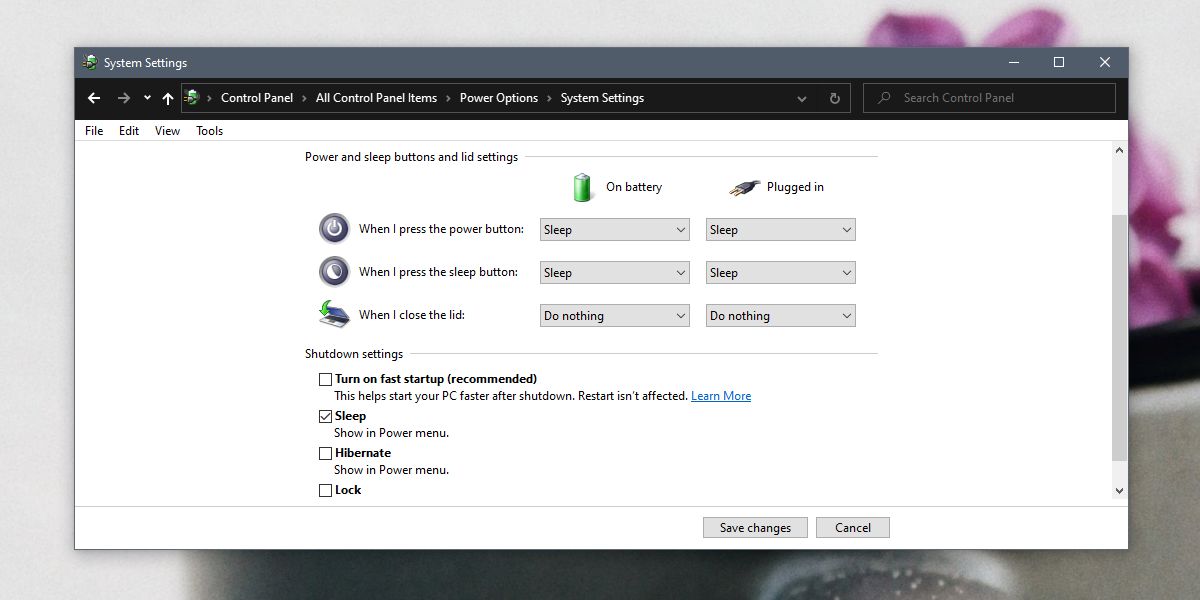Screen dimensions: 1200x600
Task: Navigate to Control Panel breadcrumb
Action: (x=257, y=98)
